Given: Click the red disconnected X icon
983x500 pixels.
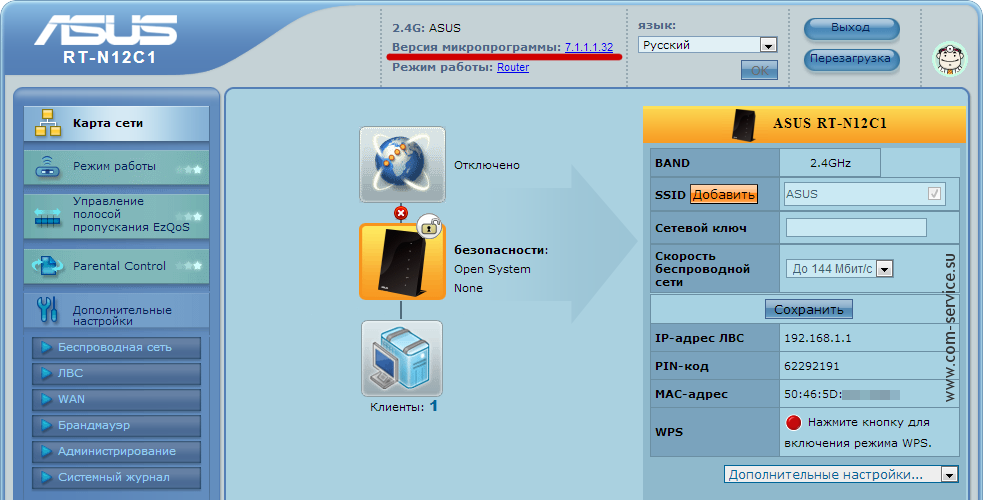Looking at the screenshot, I should (x=401, y=213).
